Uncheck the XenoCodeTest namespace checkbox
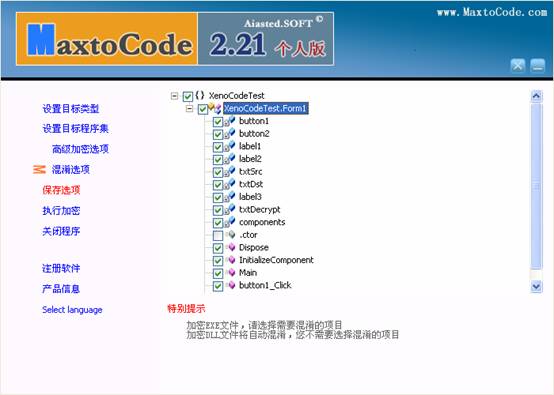This screenshot has width=554, height=395. click(x=188, y=96)
